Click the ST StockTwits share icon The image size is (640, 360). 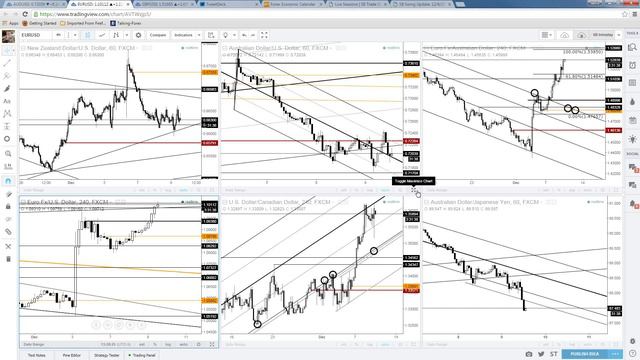553,354
